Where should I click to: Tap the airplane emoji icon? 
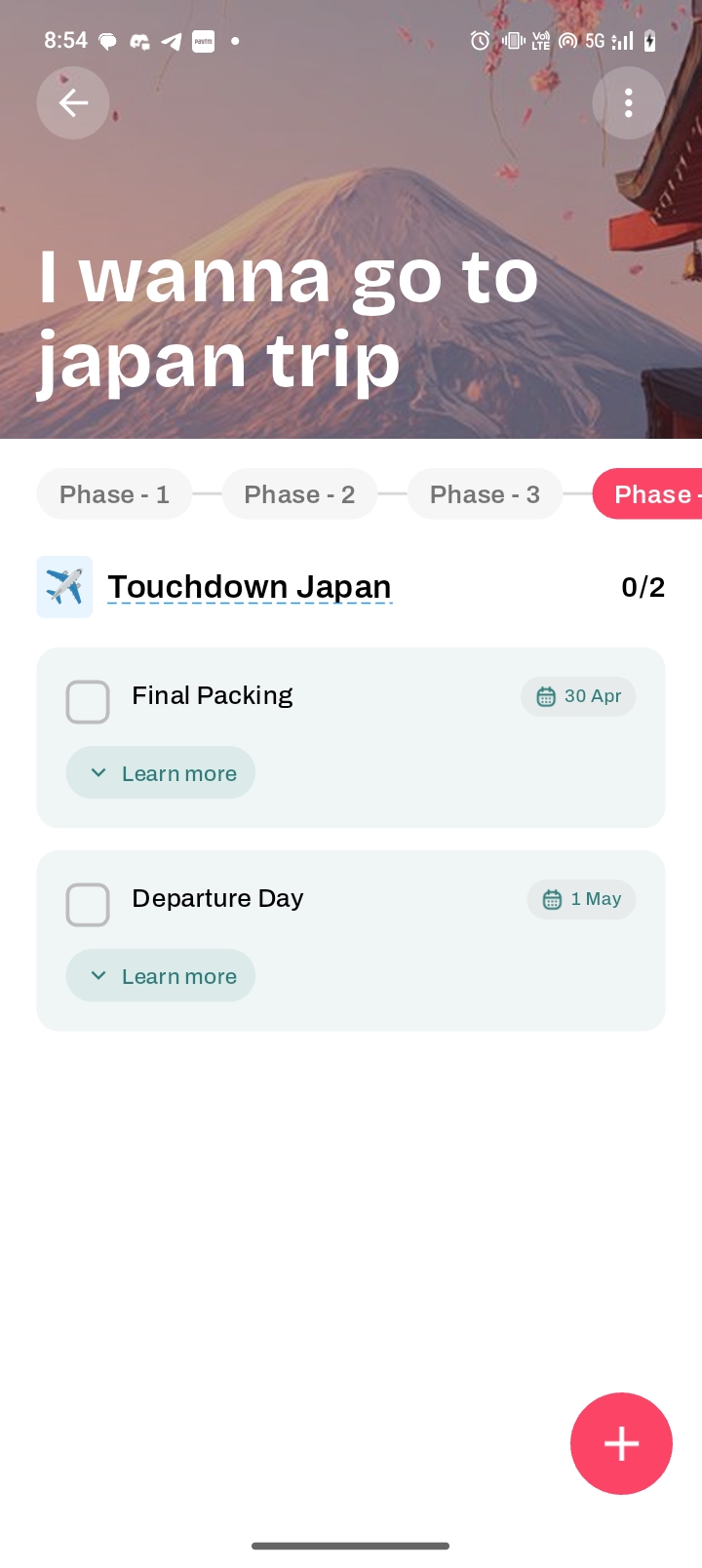(64, 587)
